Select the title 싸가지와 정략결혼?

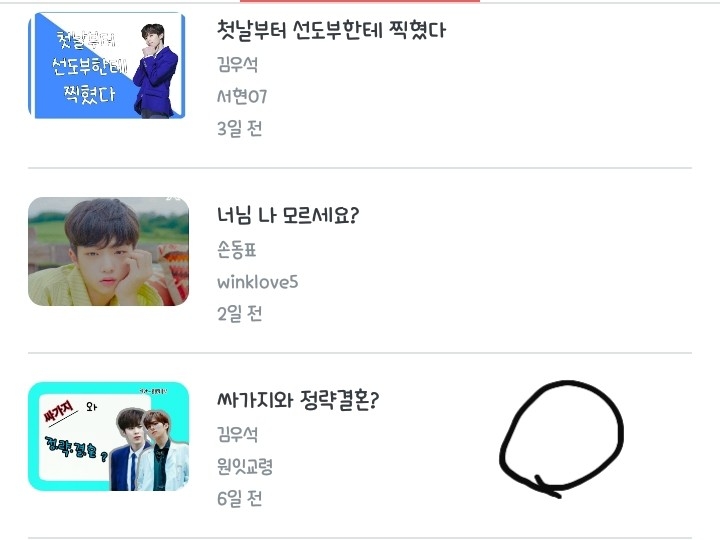(298, 400)
